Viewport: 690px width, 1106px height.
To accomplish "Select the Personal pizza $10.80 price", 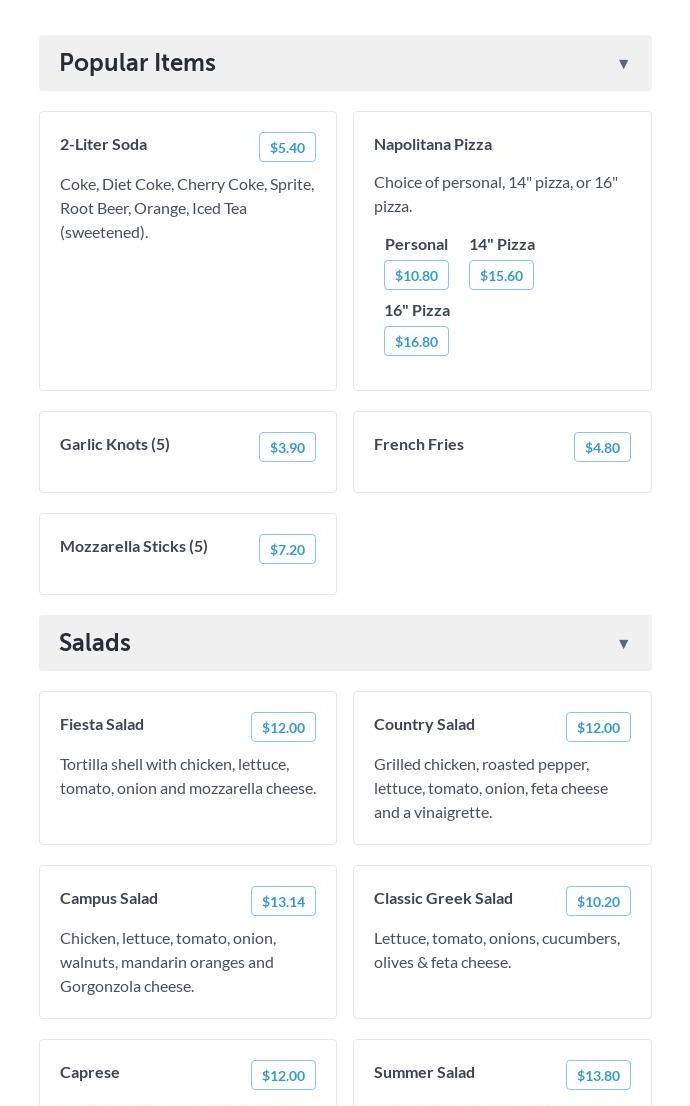I will pos(416,275).
